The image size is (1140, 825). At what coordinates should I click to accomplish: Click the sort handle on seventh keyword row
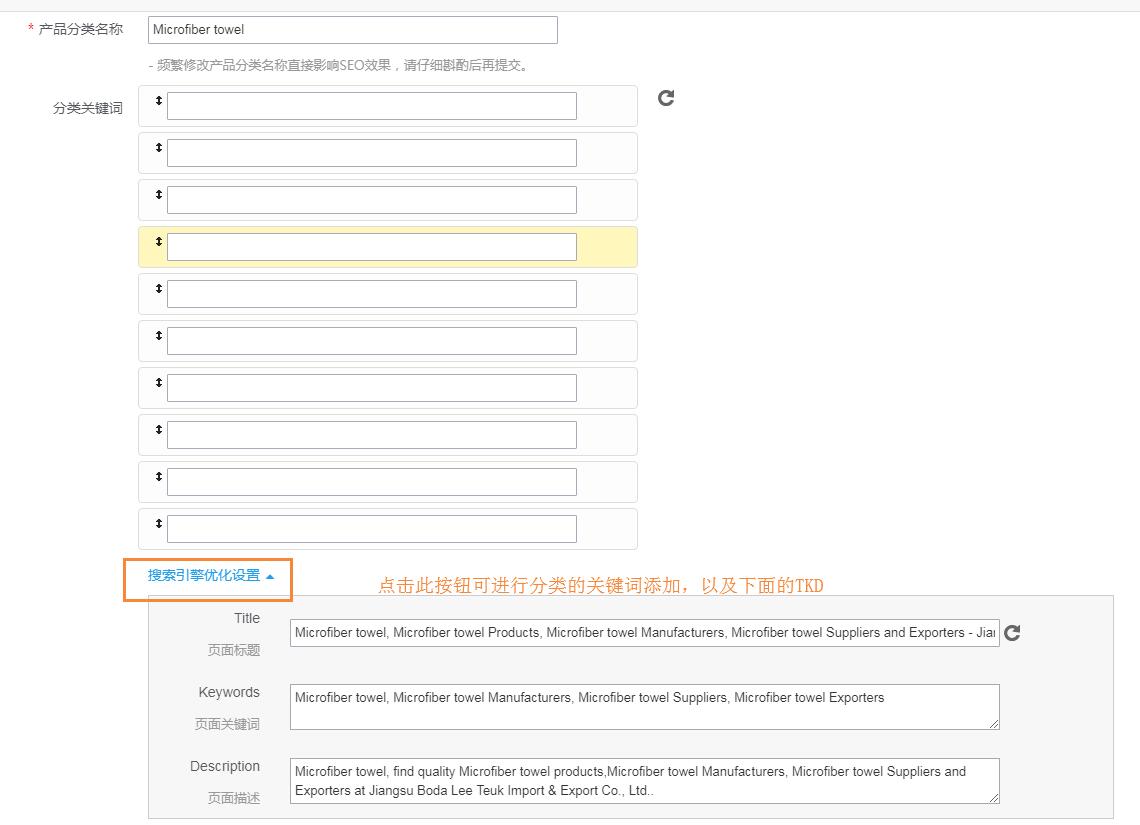pos(158,383)
